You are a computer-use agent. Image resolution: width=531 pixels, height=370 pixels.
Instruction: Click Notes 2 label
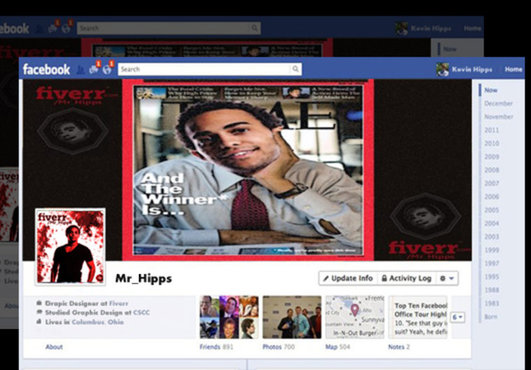pos(399,347)
